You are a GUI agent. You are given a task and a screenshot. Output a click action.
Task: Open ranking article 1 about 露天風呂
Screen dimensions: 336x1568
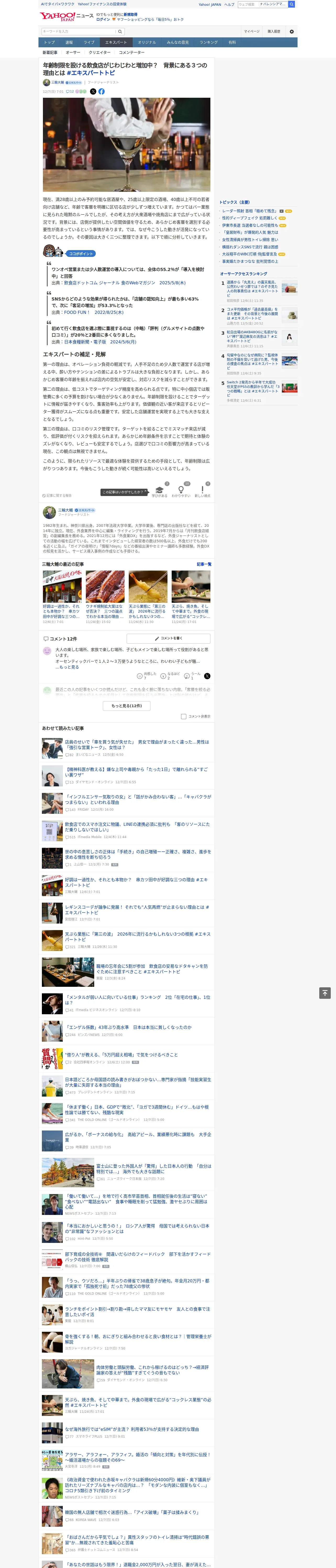pyautogui.click(x=253, y=289)
